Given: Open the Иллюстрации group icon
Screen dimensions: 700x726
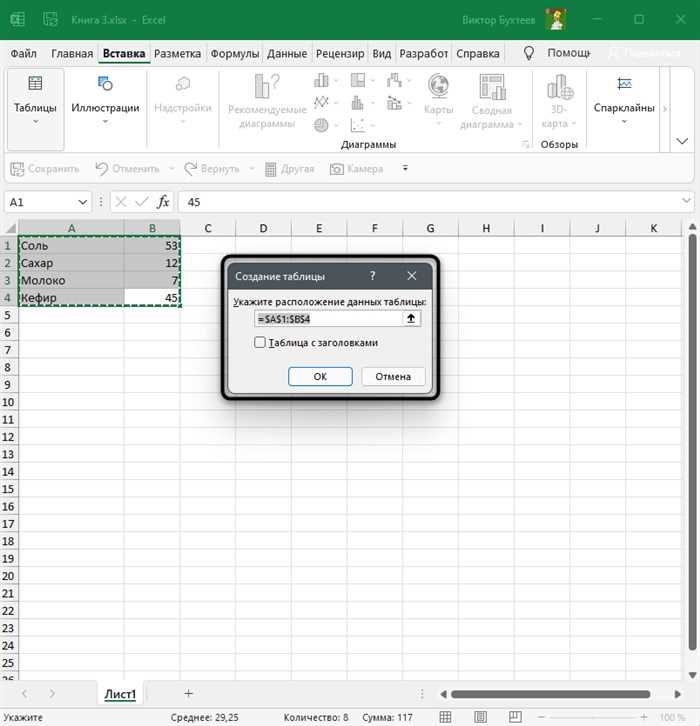Looking at the screenshot, I should (x=105, y=84).
